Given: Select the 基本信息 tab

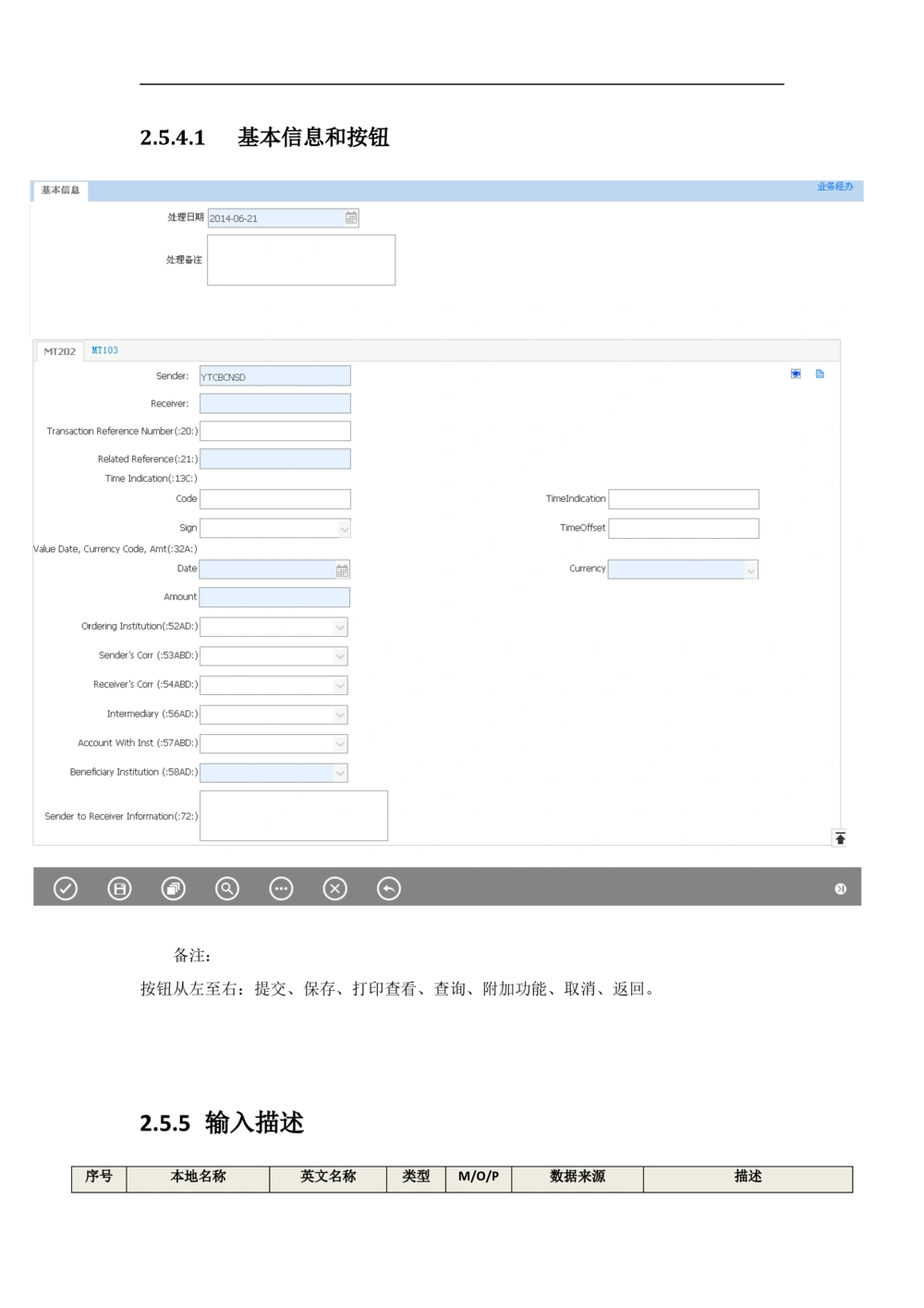Looking at the screenshot, I should pyautogui.click(x=60, y=190).
